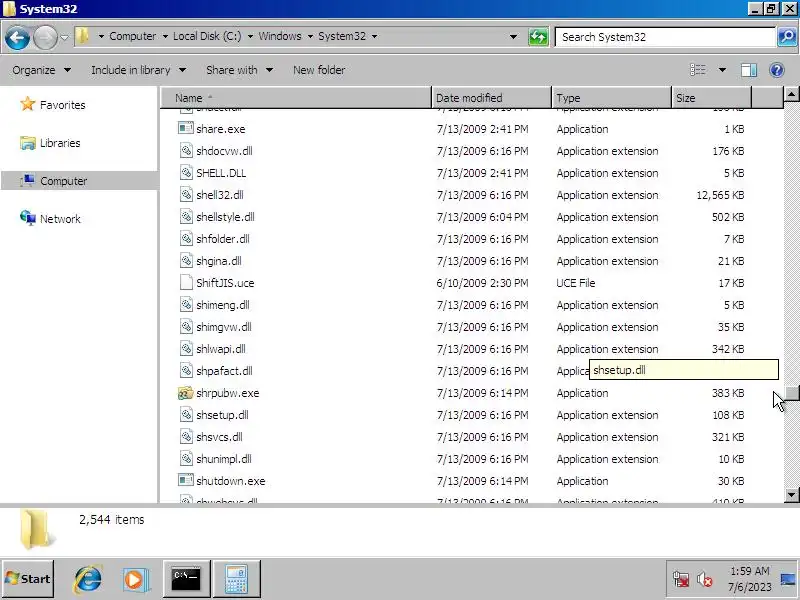The height and width of the screenshot is (600, 800).
Task: Select the file shpafact.dll
Action: coord(224,371)
